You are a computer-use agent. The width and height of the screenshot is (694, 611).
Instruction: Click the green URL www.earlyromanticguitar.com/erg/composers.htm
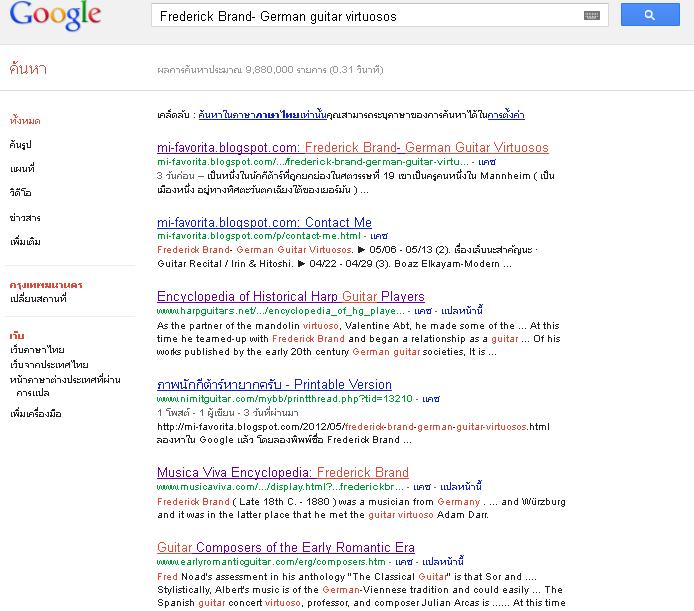coord(271,562)
